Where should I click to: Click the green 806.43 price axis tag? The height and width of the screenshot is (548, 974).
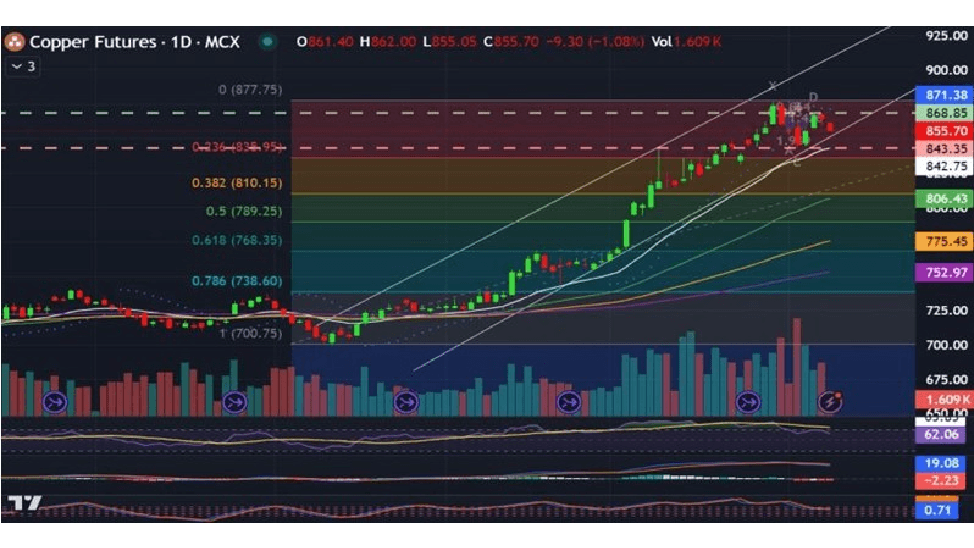[x=945, y=200]
